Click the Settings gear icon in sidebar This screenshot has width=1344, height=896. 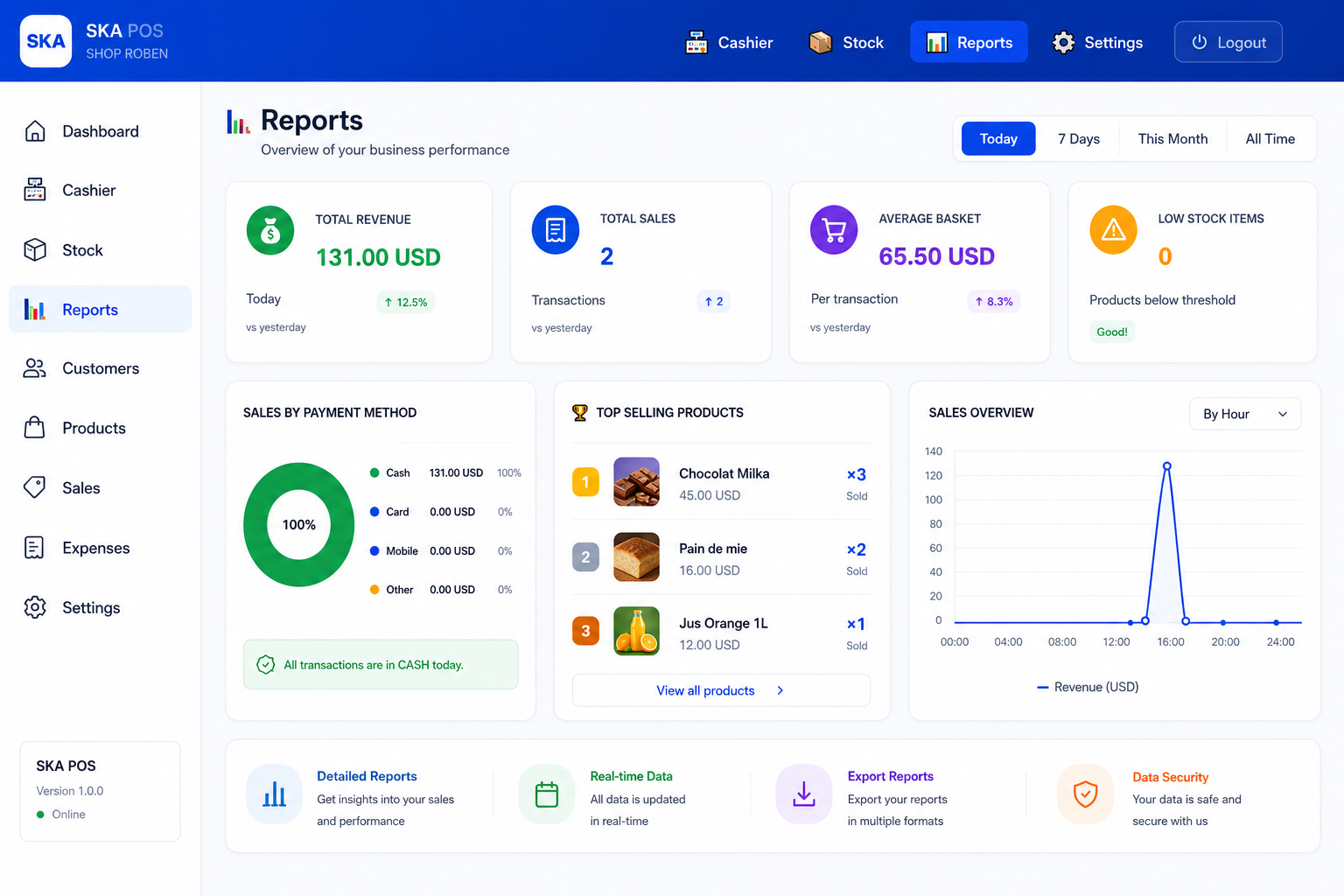(35, 607)
